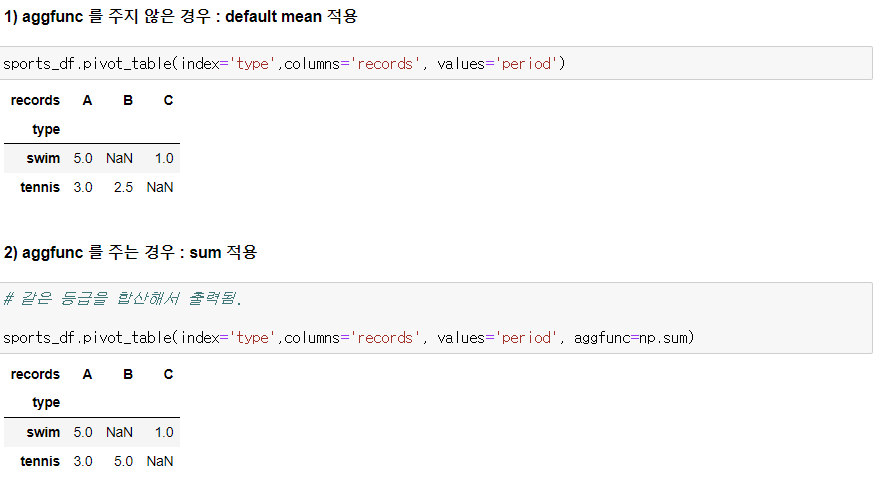
Task: Click tennis A value 3.0 in second table
Action: coord(83,461)
